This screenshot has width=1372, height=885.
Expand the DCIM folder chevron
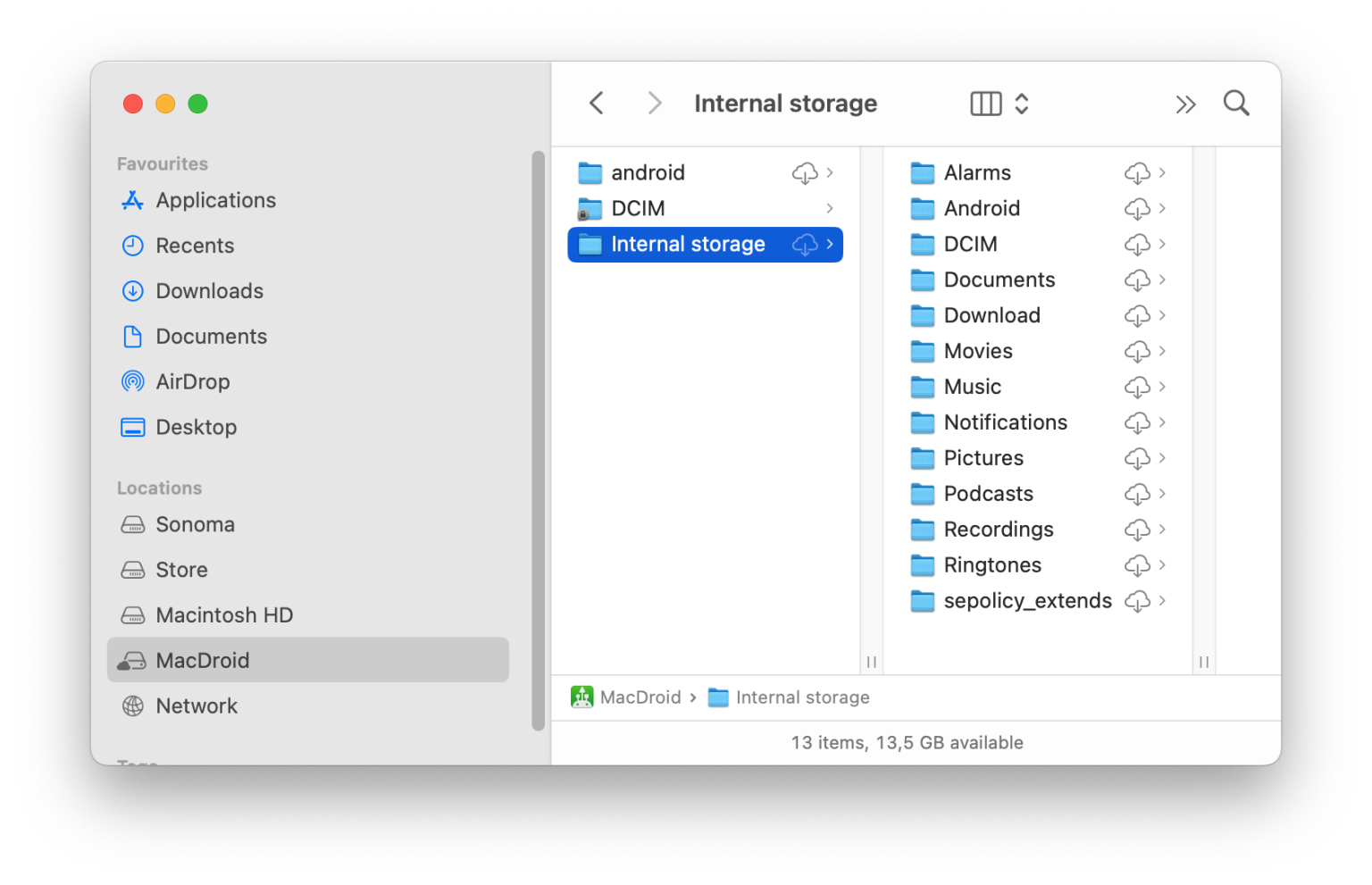coord(831,208)
